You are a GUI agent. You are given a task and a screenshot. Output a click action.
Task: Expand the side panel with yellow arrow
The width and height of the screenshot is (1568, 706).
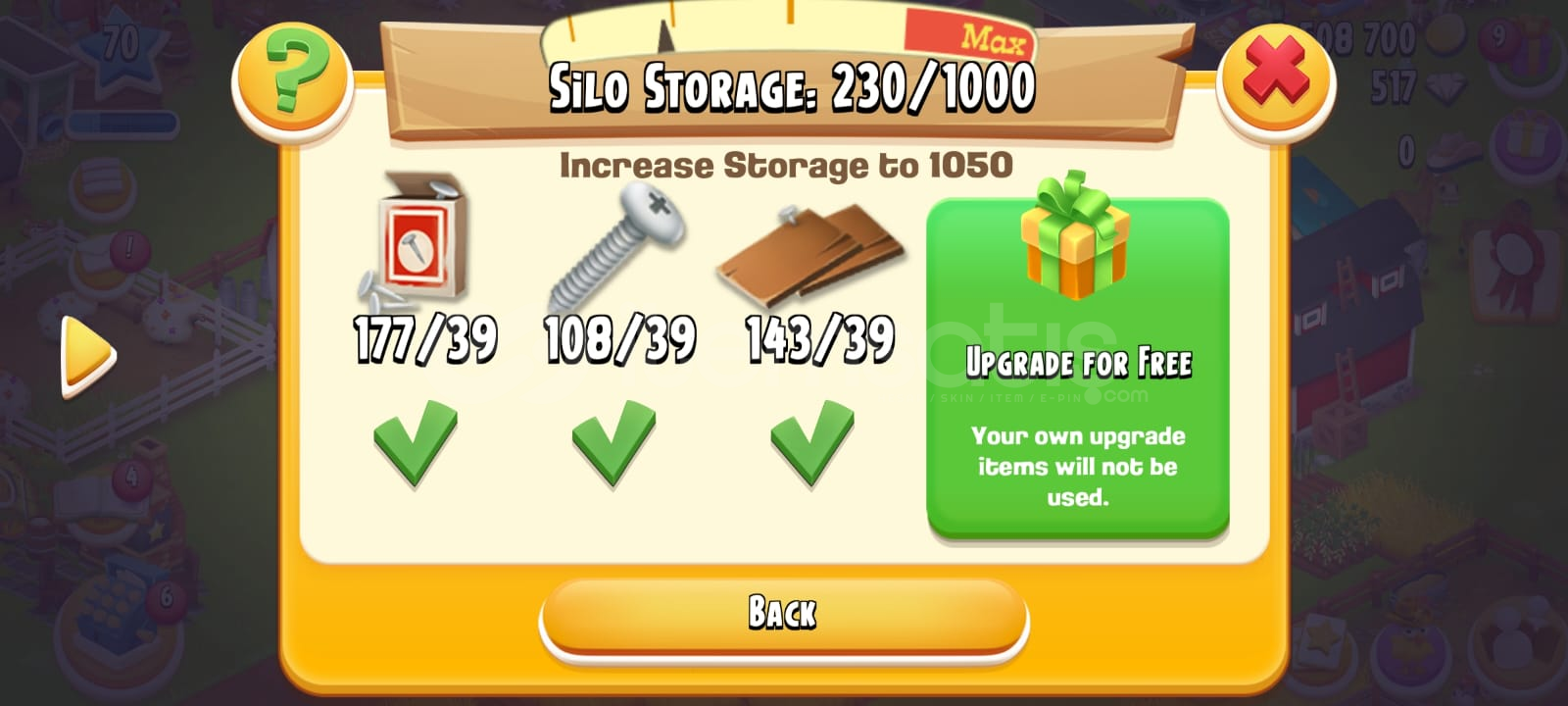pos(87,357)
